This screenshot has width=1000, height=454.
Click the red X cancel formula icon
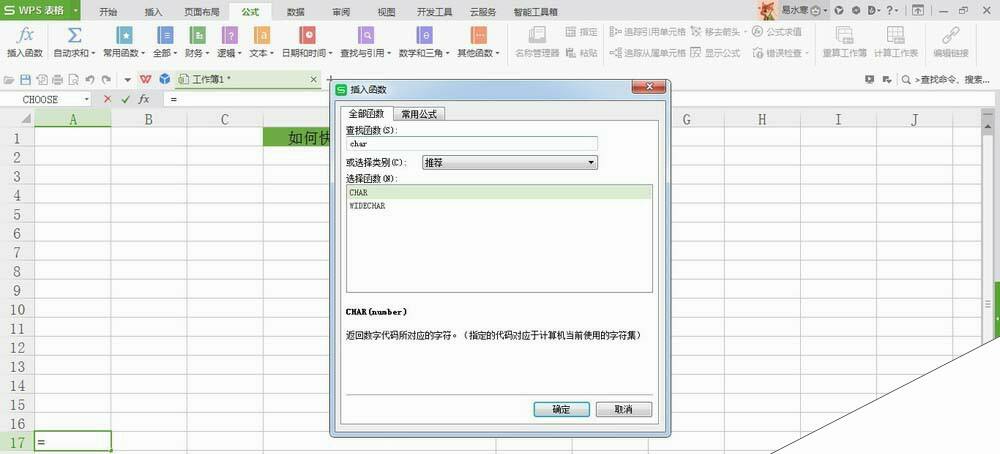click(x=107, y=99)
